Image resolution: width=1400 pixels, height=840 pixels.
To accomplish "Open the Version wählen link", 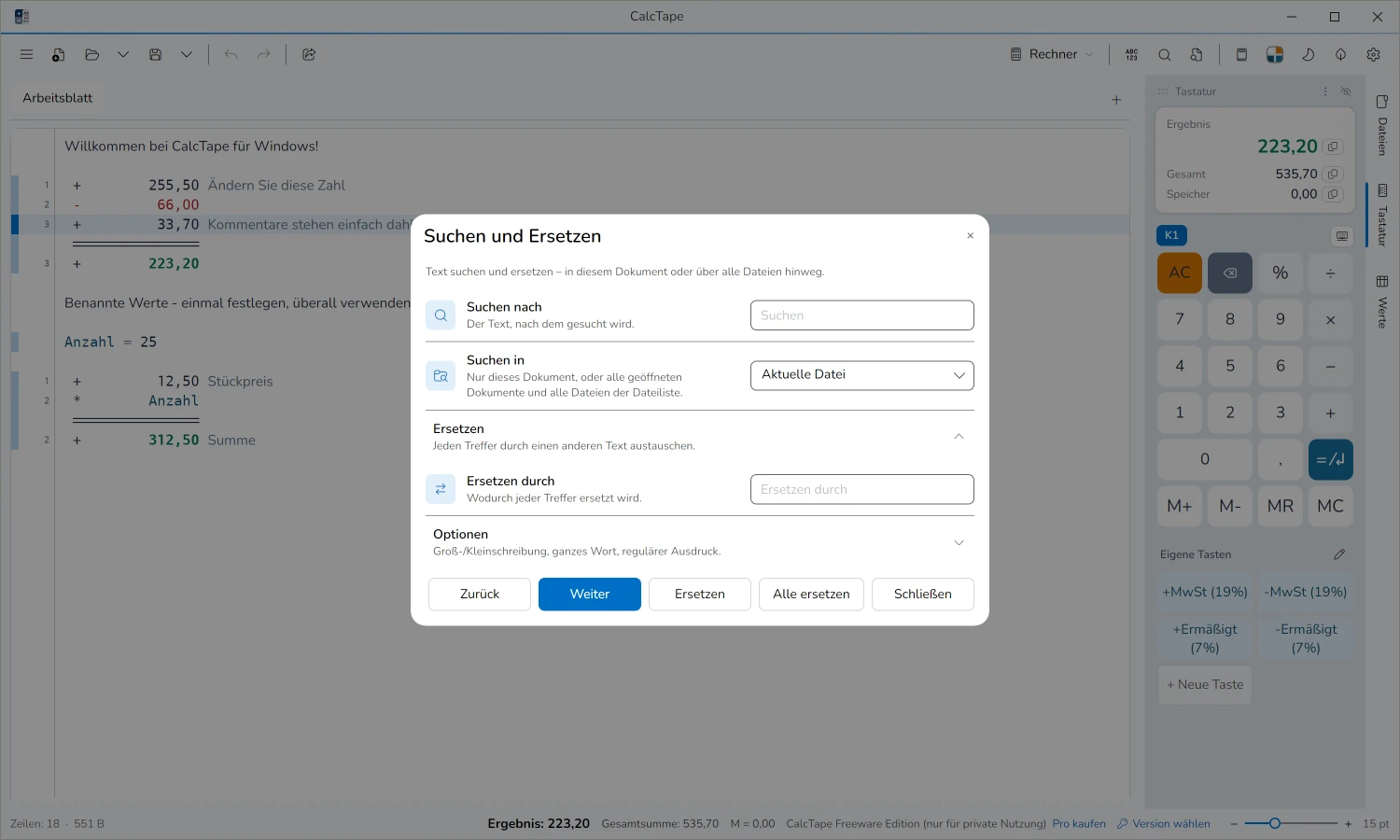I will click(1164, 824).
